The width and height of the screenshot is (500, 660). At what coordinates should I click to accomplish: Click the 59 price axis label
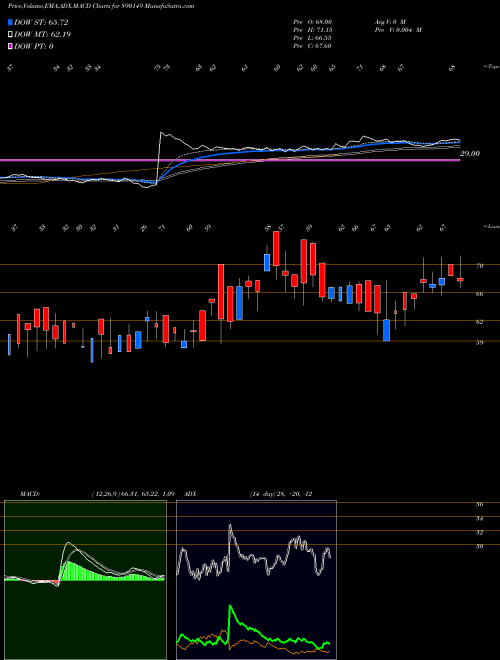(480, 343)
